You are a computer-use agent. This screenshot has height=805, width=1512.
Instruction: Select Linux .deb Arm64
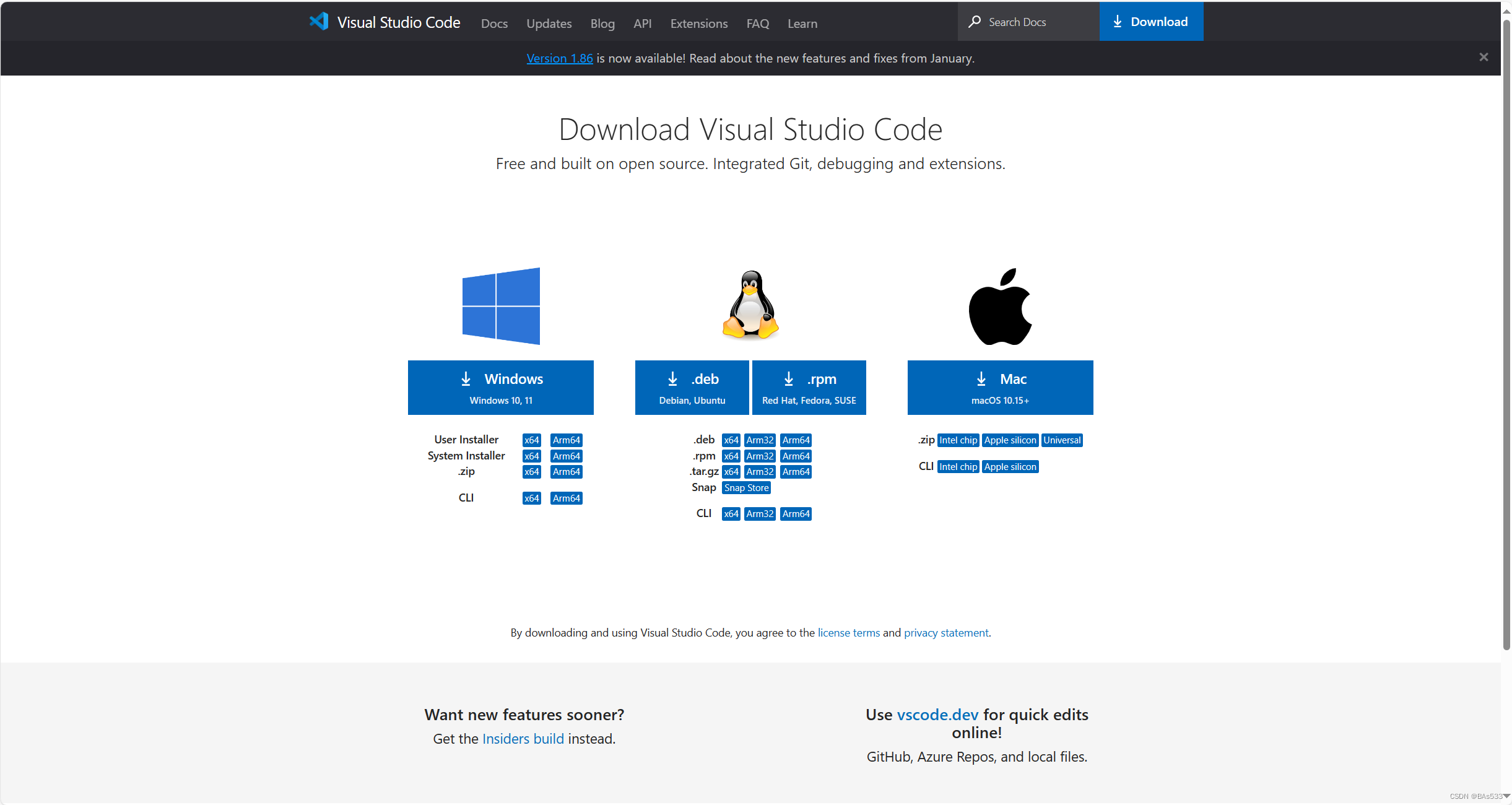click(796, 440)
